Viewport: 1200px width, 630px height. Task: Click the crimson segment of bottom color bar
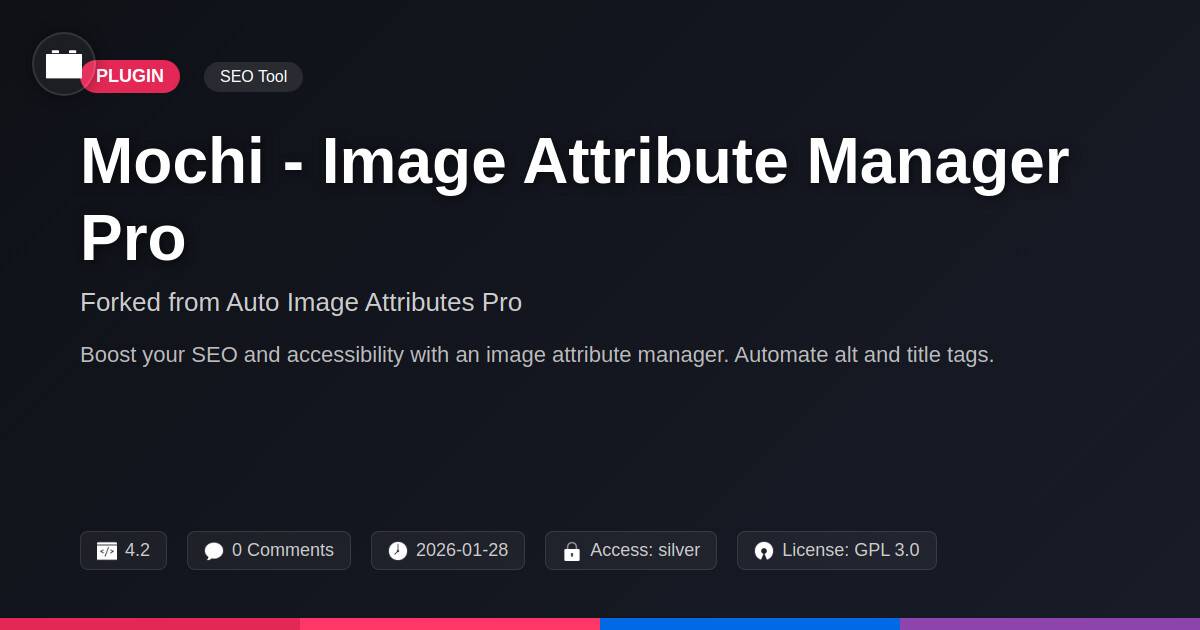150,624
